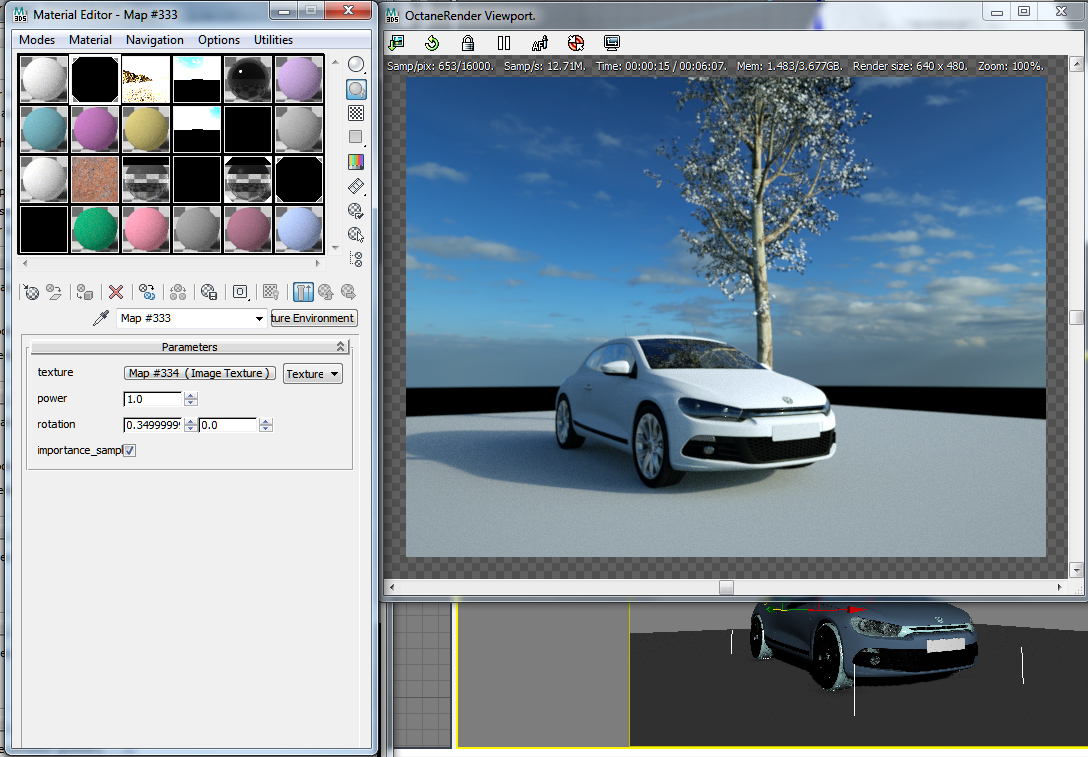Viewport: 1088px width, 757px height.
Task: Open the Texture type dropdown
Action: point(313,374)
